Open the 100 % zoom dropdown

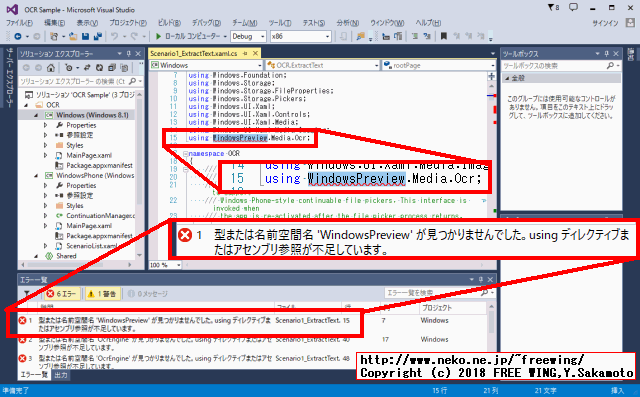click(x=165, y=265)
